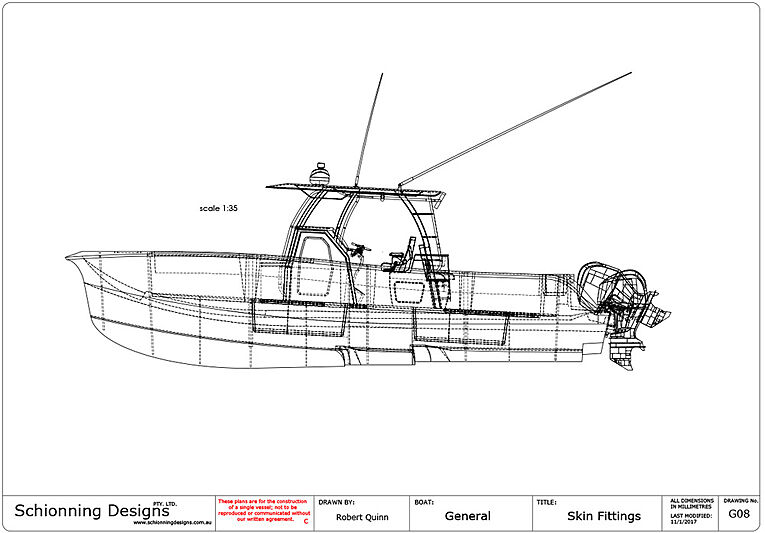Click the flat hardtop roof

(x=350, y=188)
